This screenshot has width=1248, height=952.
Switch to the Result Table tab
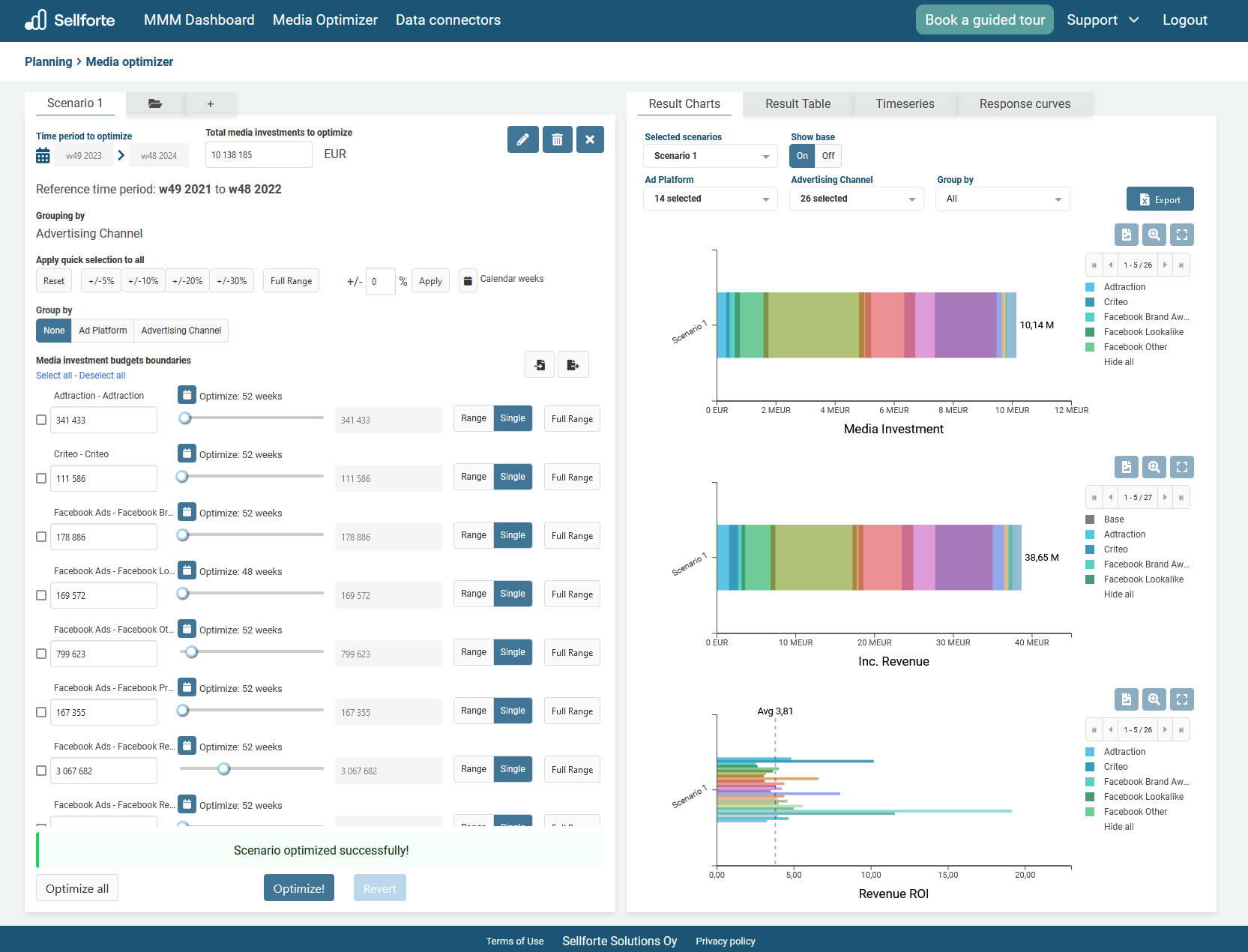coord(798,104)
